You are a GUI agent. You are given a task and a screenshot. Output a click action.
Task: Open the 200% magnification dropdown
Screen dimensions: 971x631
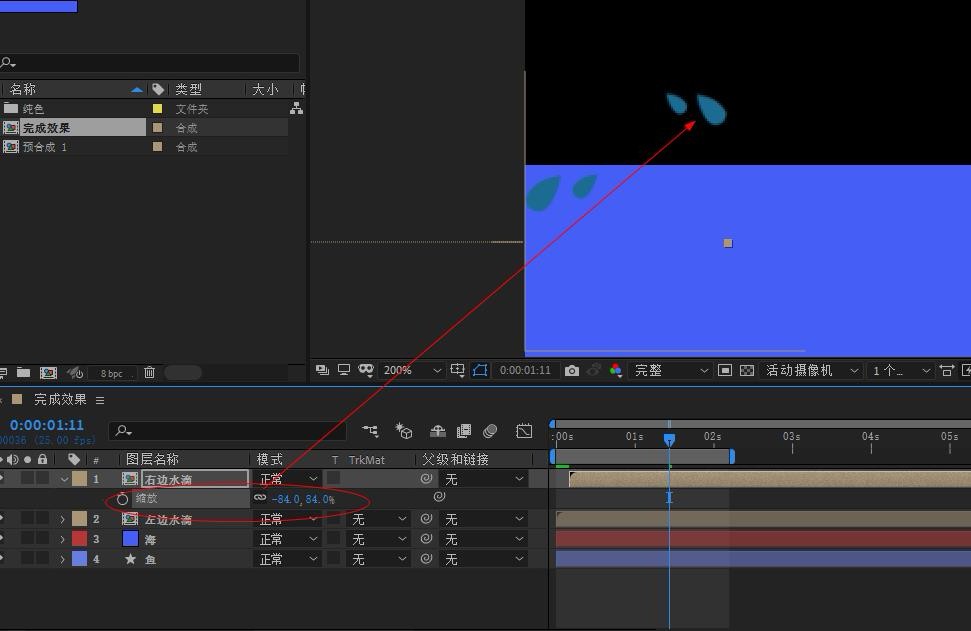(412, 370)
